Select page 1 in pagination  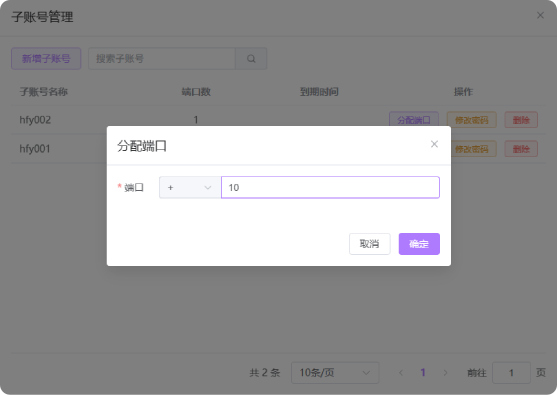point(423,372)
